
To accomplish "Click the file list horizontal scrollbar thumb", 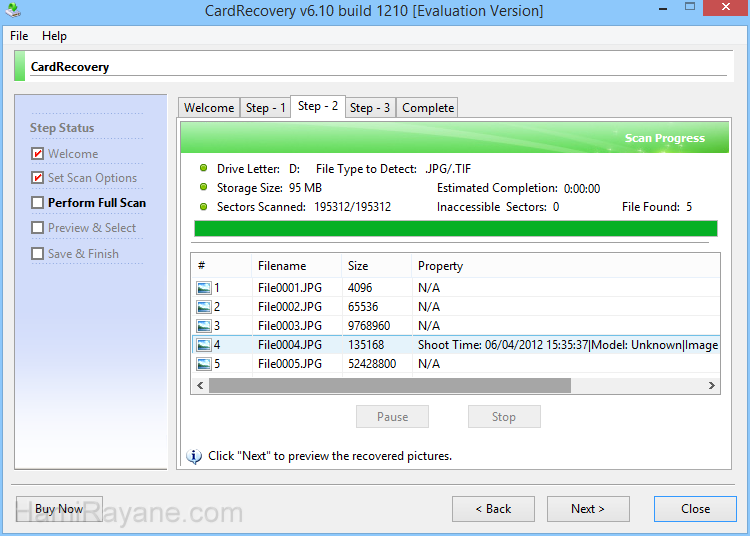I will 390,385.
